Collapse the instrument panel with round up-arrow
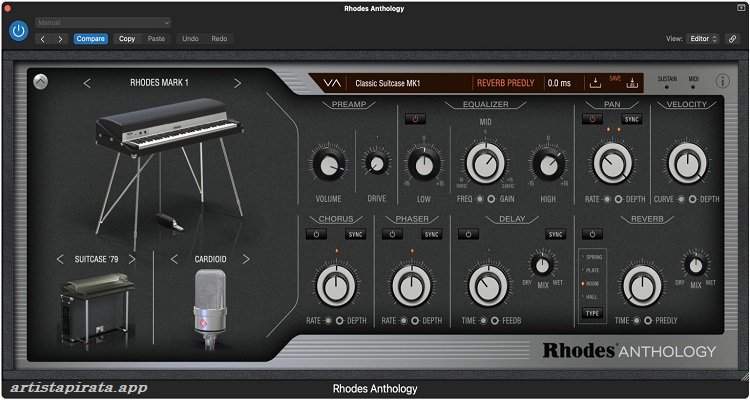This screenshot has height=400, width=750. pyautogui.click(x=41, y=82)
